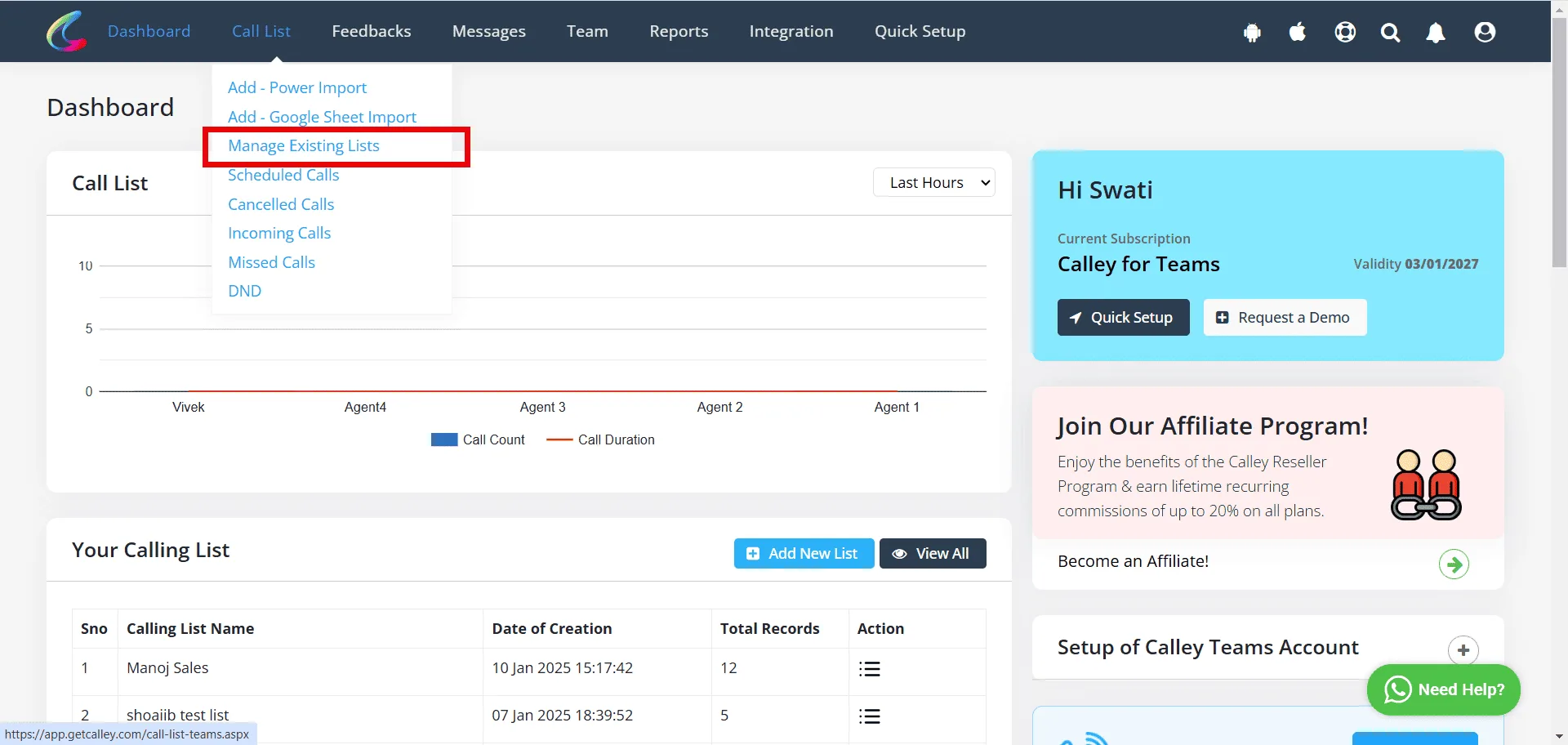Click the Vivek agent label on chart

(189, 407)
